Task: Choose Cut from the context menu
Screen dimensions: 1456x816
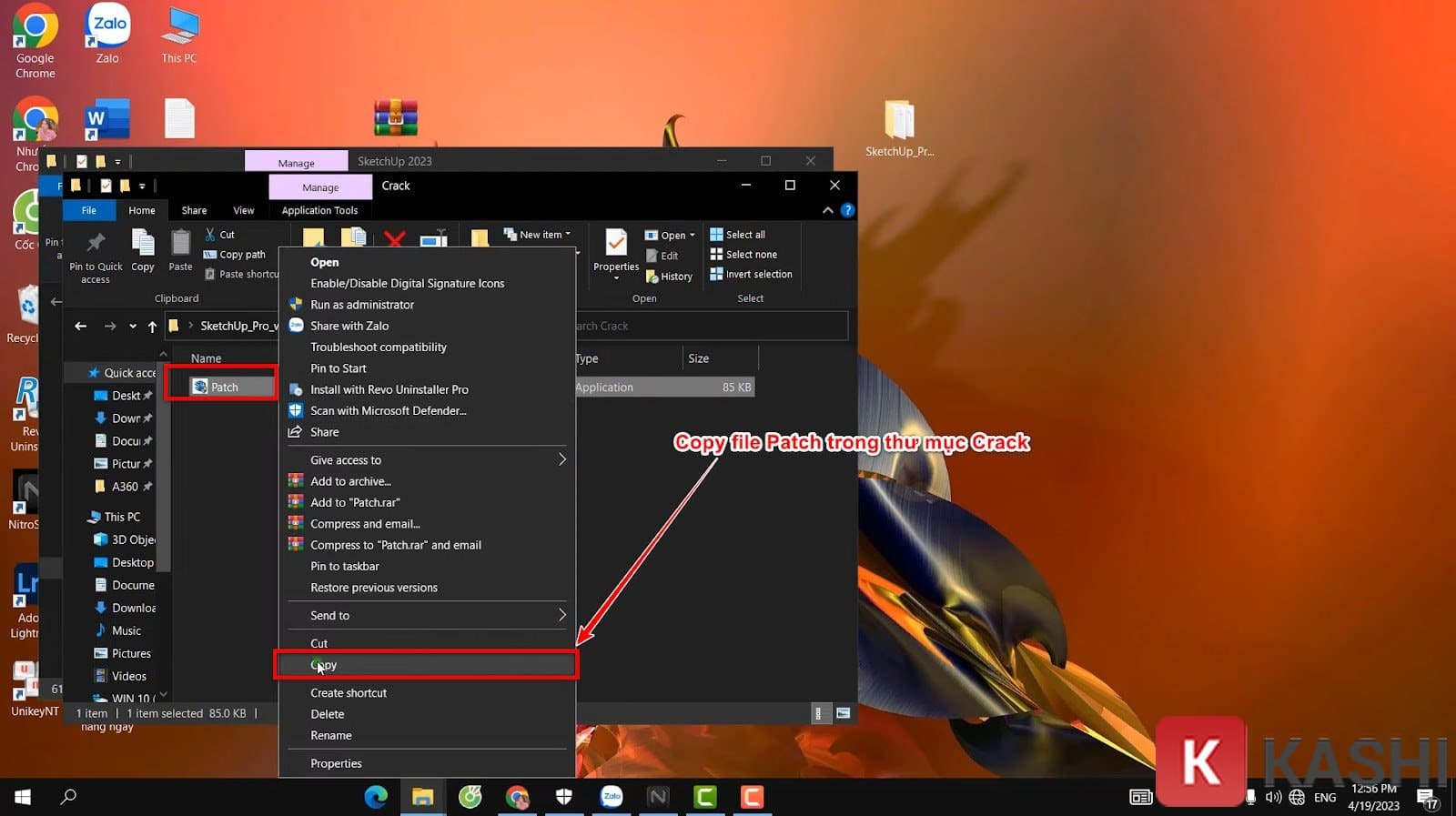Action: [426, 643]
